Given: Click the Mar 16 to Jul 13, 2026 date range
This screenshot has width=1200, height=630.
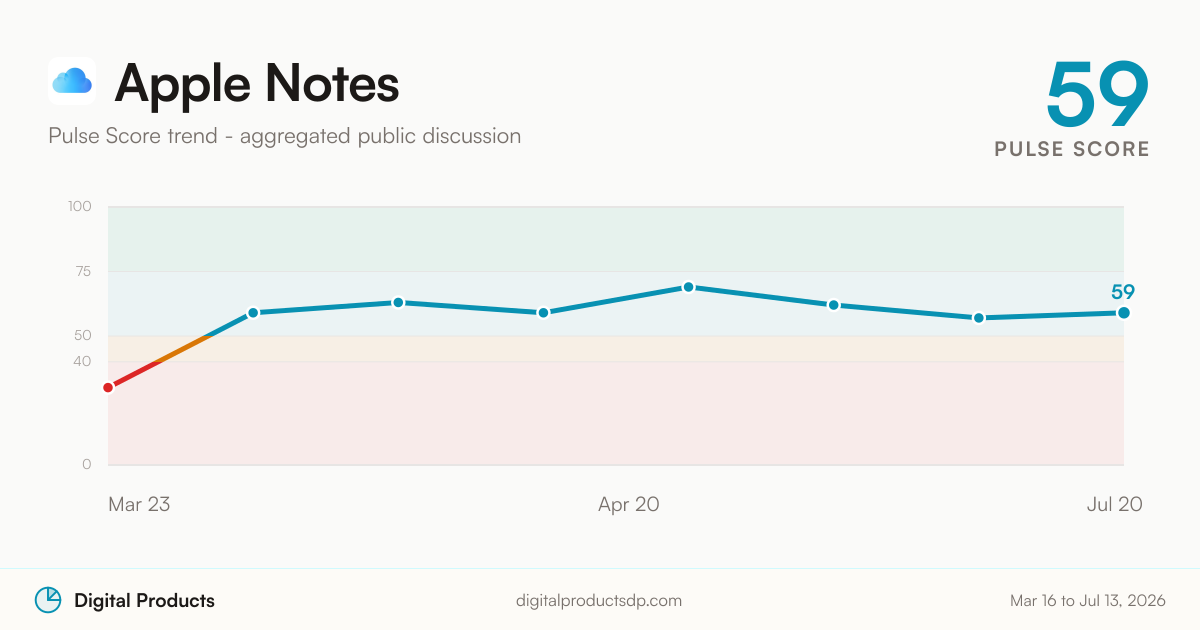Looking at the screenshot, I should pos(1088,601).
